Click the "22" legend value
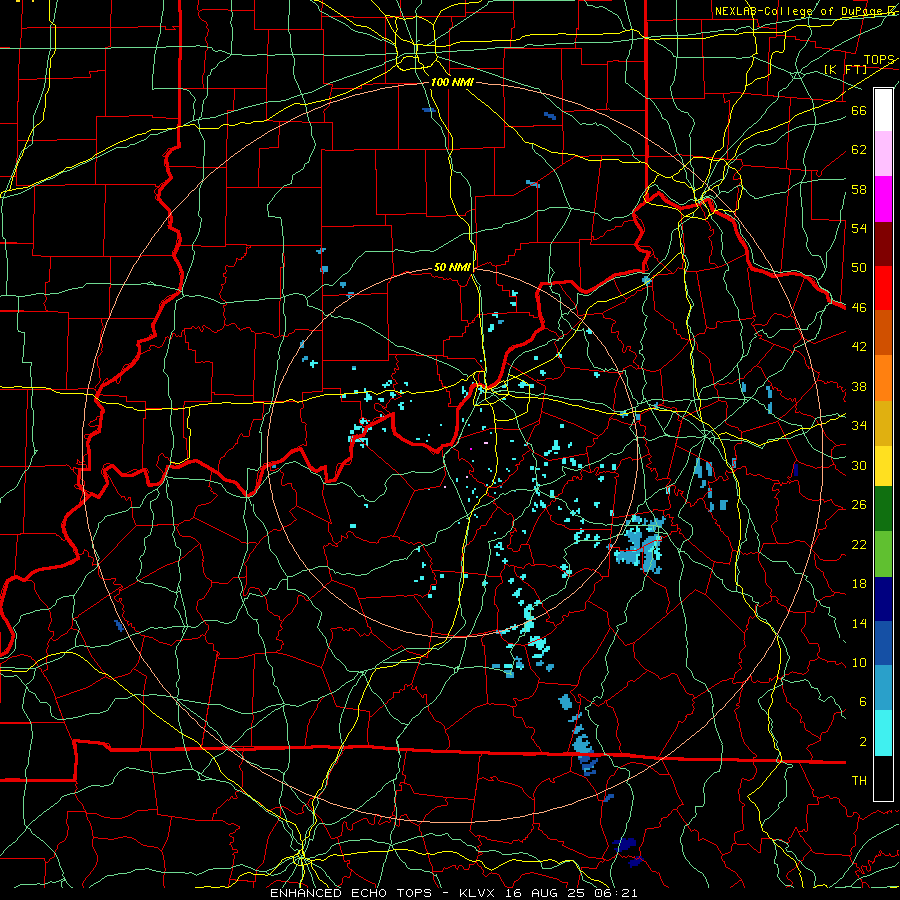This screenshot has height=900, width=900. tap(859, 544)
